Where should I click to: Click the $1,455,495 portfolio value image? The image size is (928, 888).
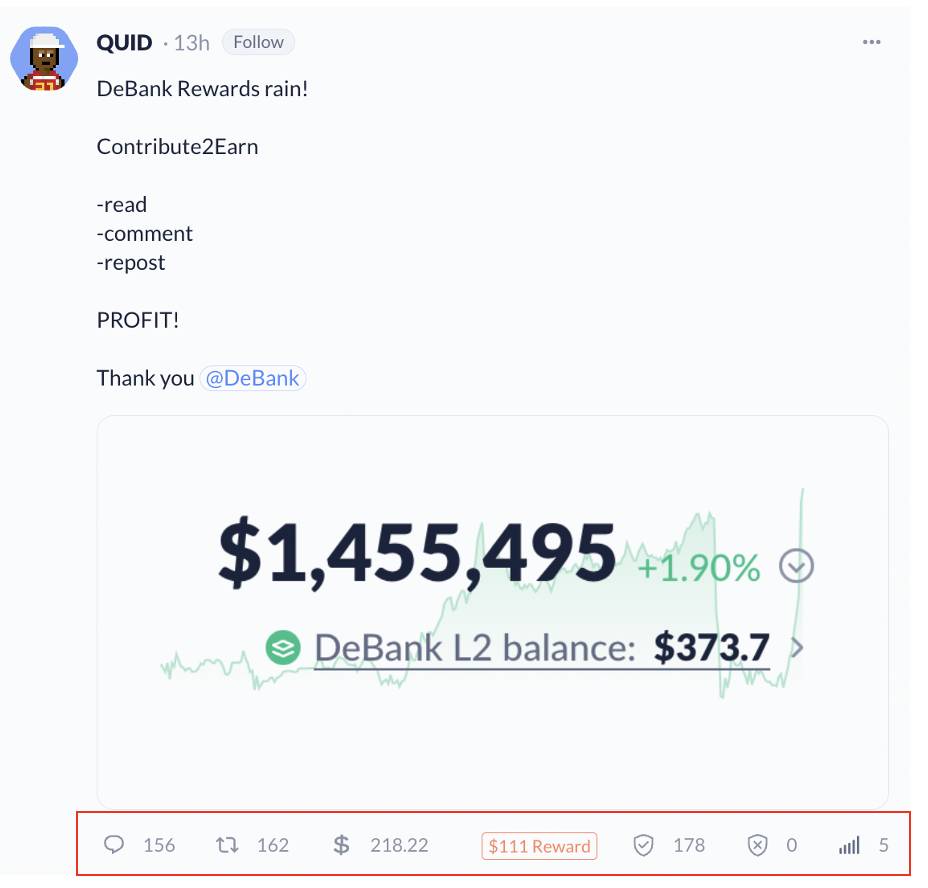[492, 612]
